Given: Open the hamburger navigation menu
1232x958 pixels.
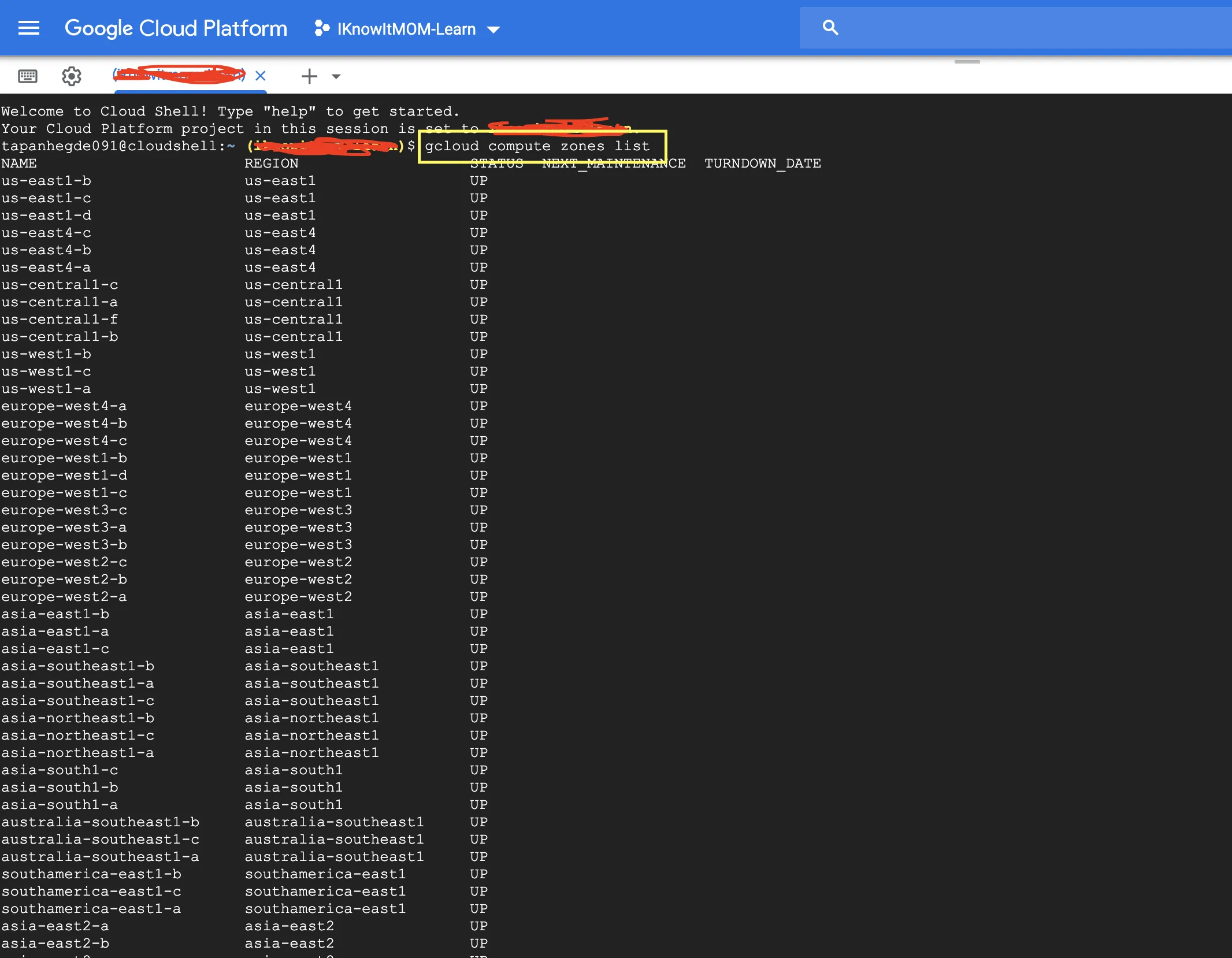Looking at the screenshot, I should [28, 28].
